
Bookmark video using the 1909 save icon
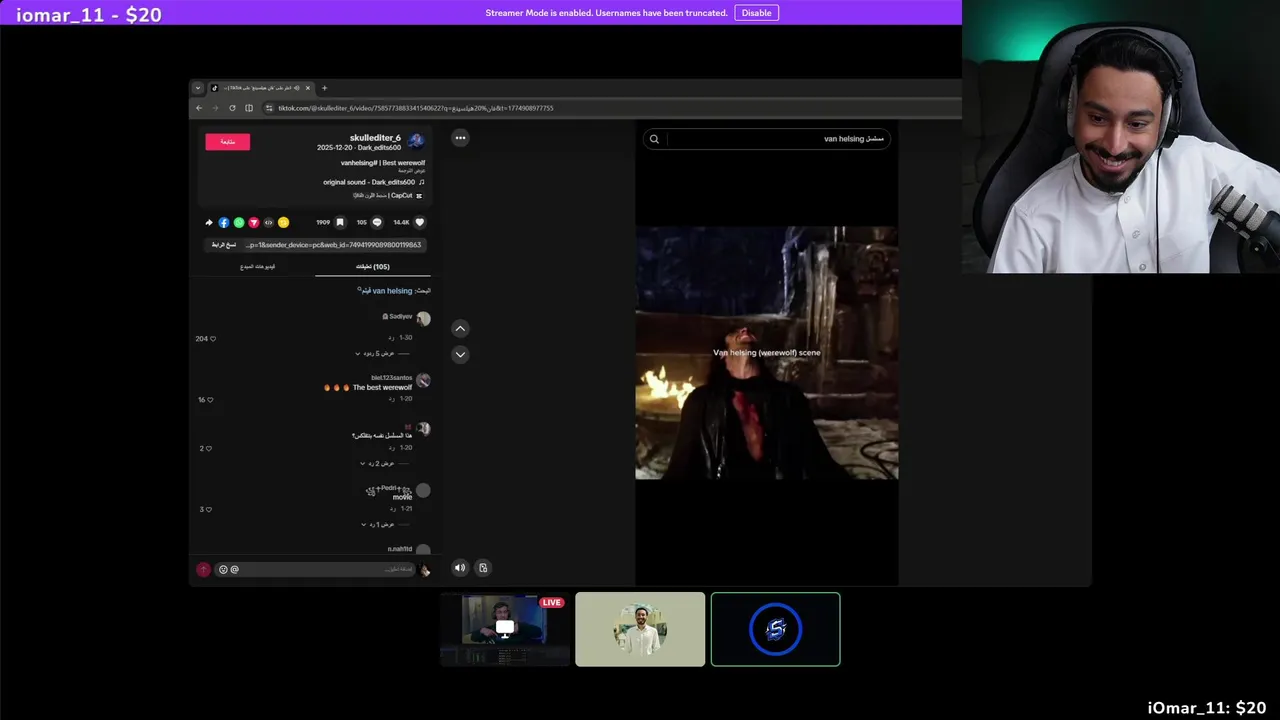(x=340, y=222)
